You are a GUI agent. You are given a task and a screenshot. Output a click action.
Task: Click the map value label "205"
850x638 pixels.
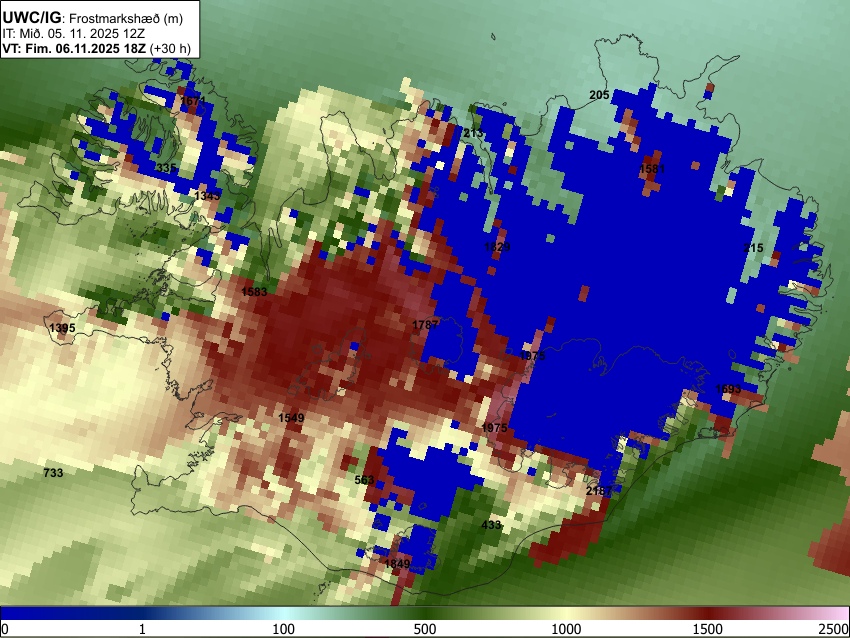[x=599, y=95]
